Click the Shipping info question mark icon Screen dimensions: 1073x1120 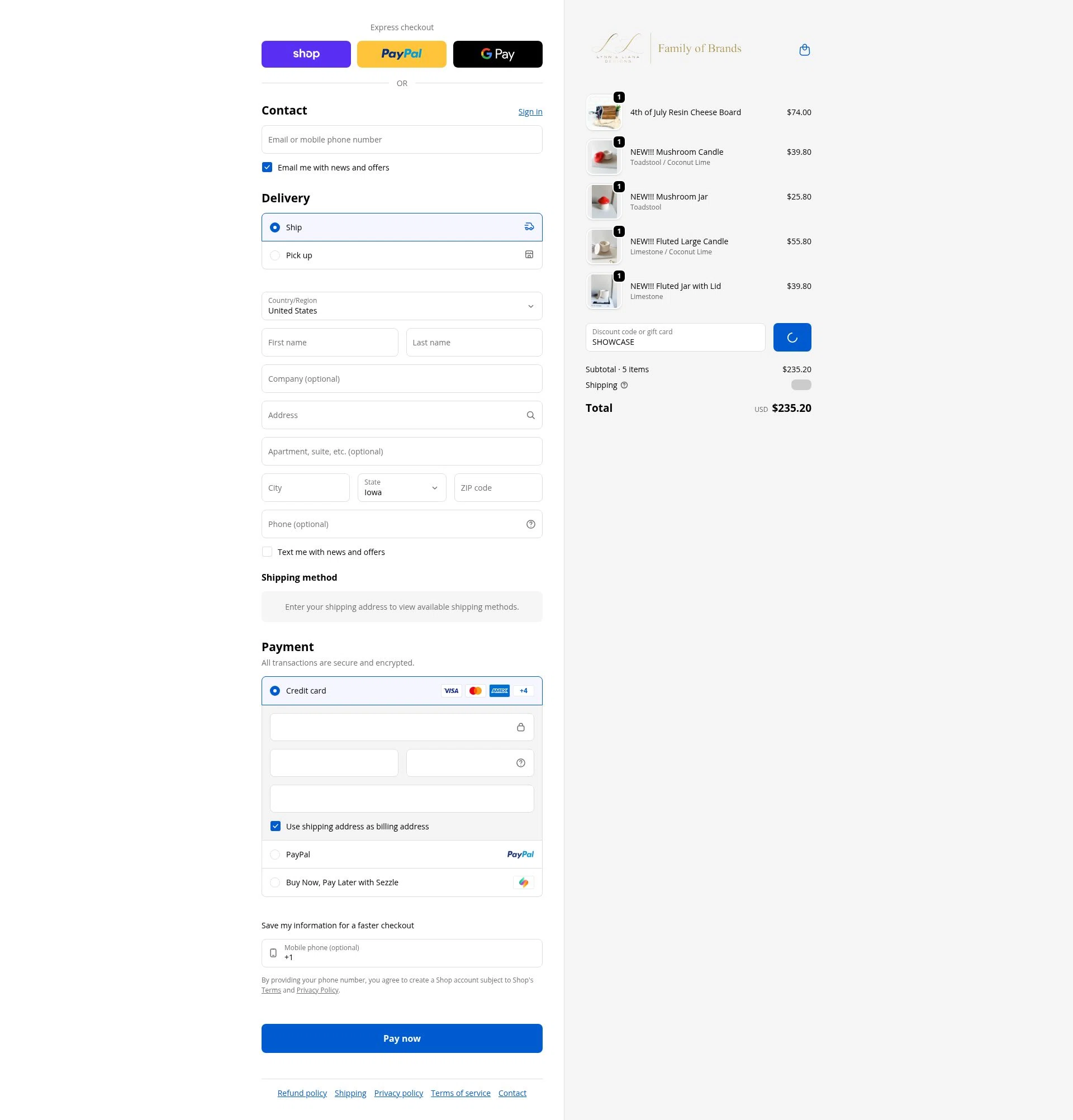624,385
